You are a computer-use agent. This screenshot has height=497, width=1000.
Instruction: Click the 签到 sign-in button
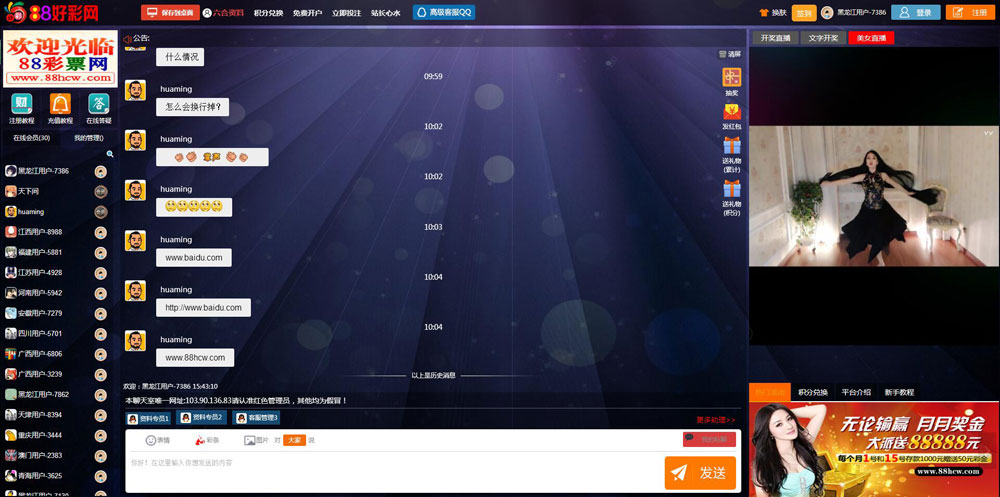(804, 13)
